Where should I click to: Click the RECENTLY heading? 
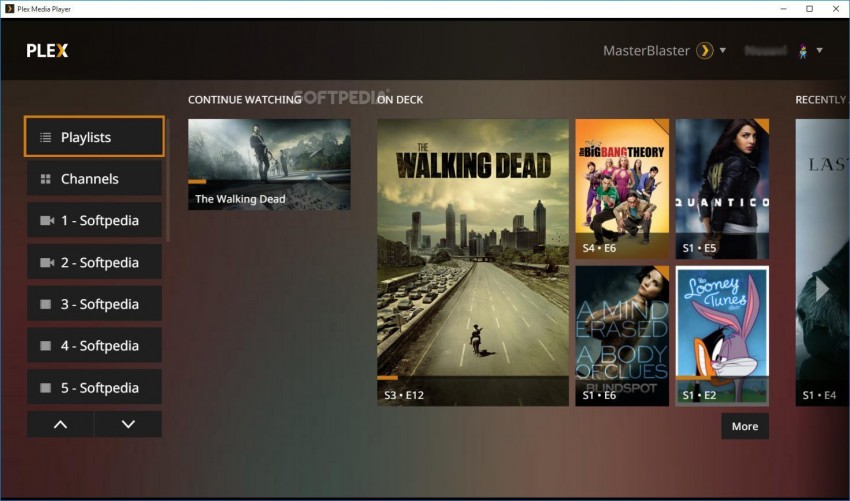[821, 100]
